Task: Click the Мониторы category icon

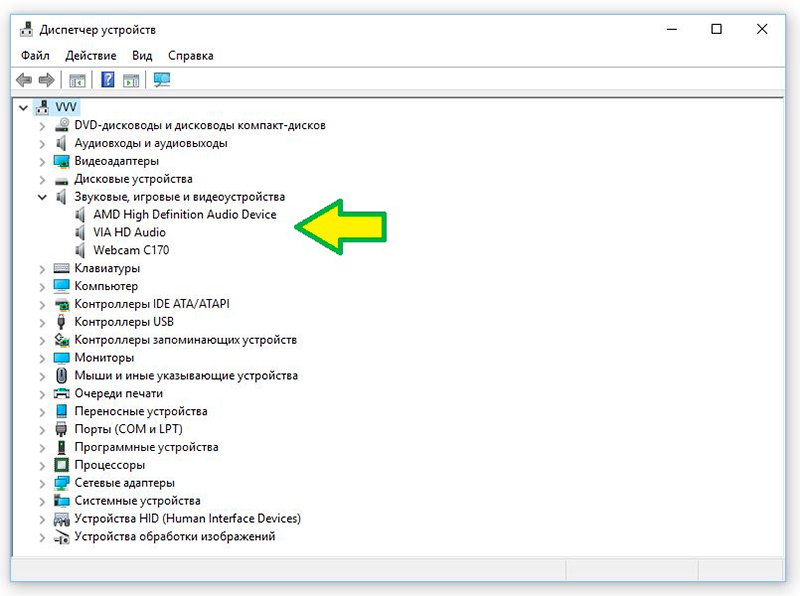Action: [x=62, y=357]
